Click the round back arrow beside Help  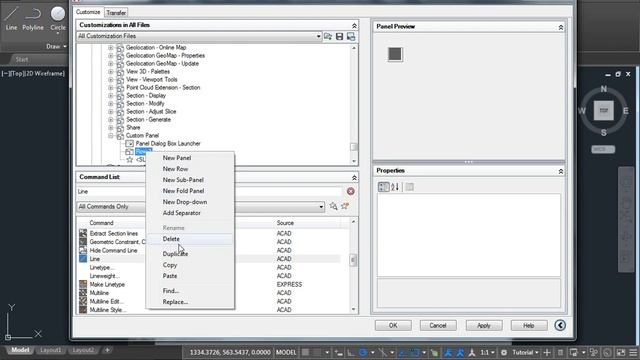[x=560, y=325]
